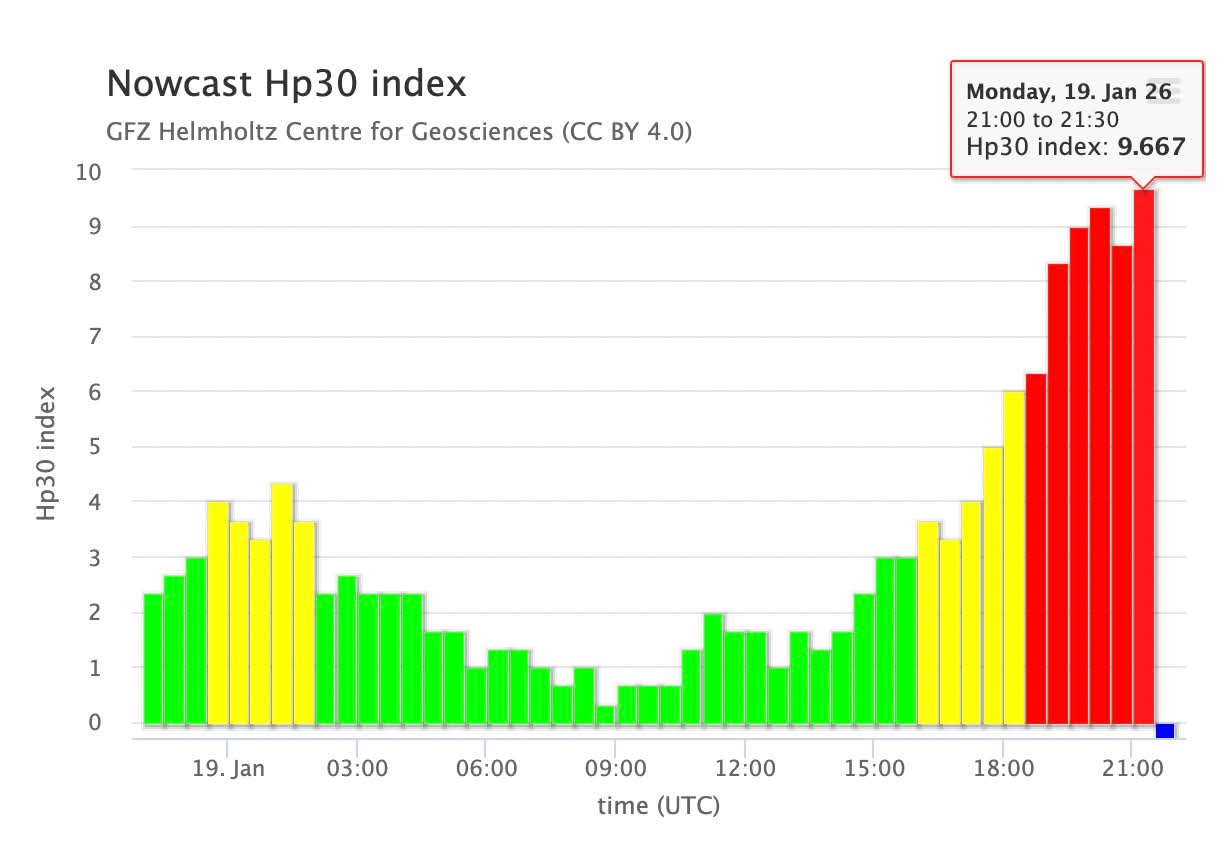Open the GFZ Helmholtz Centre credit text

399,132
